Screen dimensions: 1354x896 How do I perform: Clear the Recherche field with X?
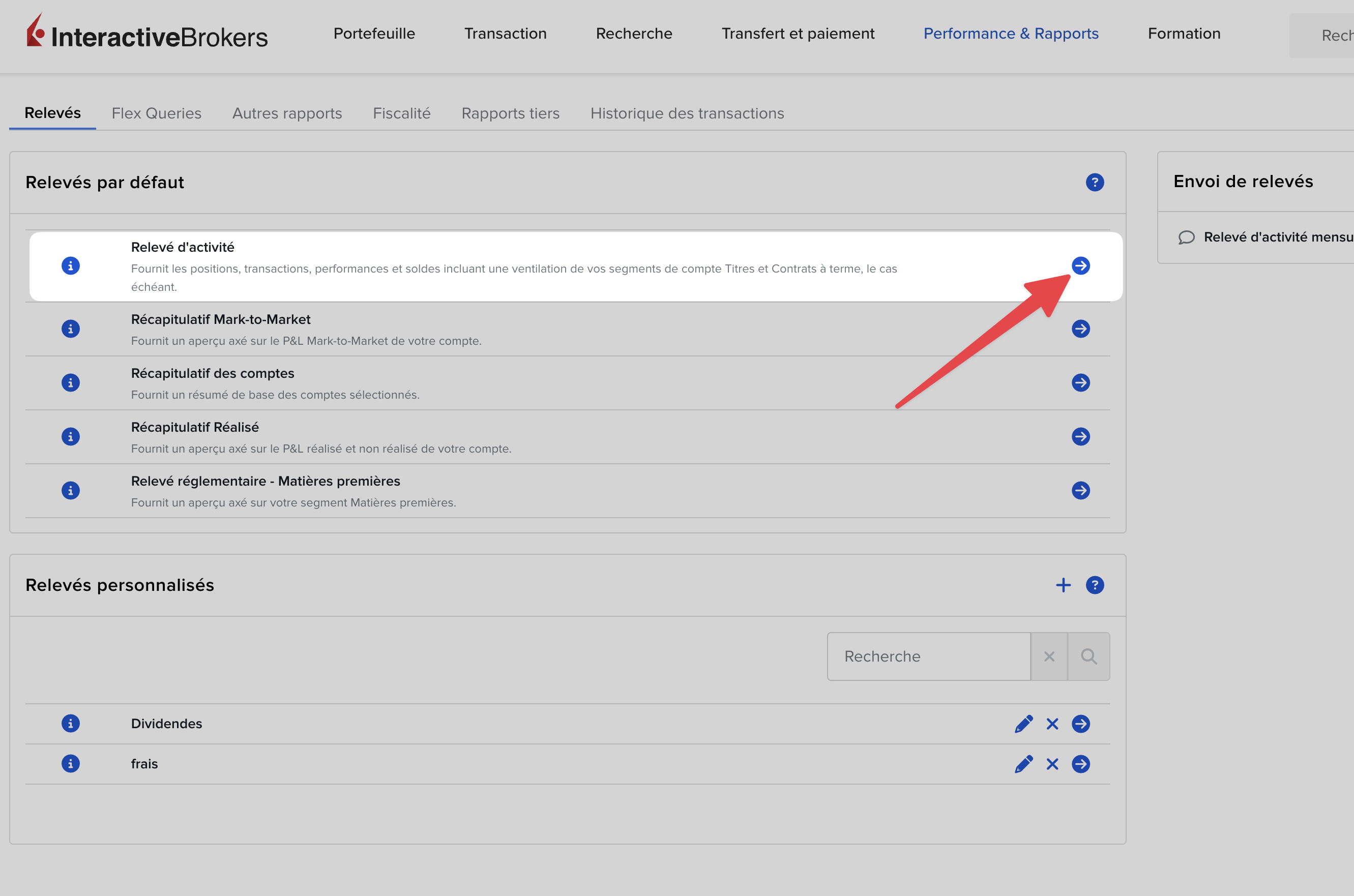(x=1049, y=656)
